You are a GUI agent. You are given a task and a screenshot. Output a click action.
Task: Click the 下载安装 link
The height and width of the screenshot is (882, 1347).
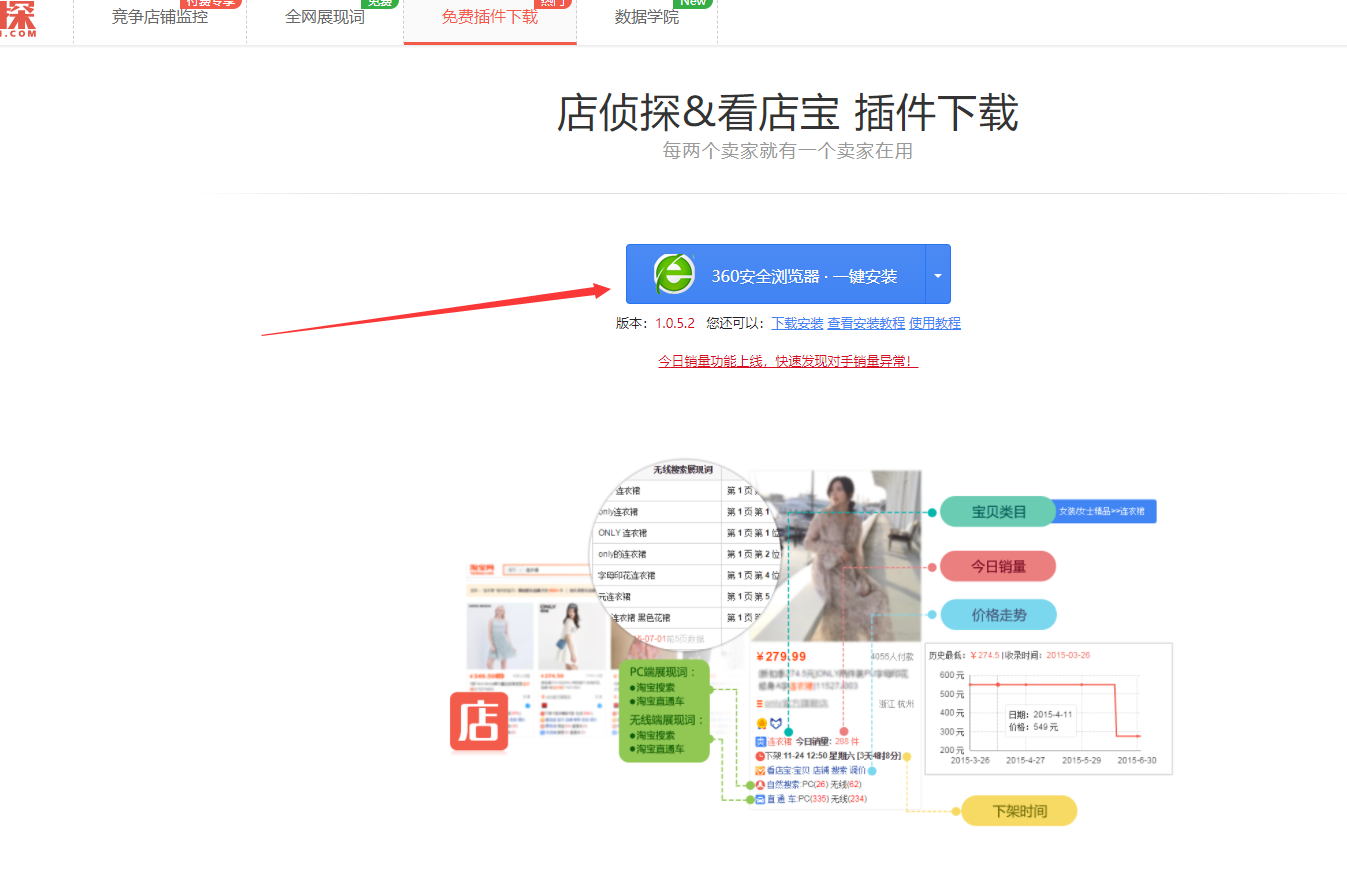click(797, 323)
